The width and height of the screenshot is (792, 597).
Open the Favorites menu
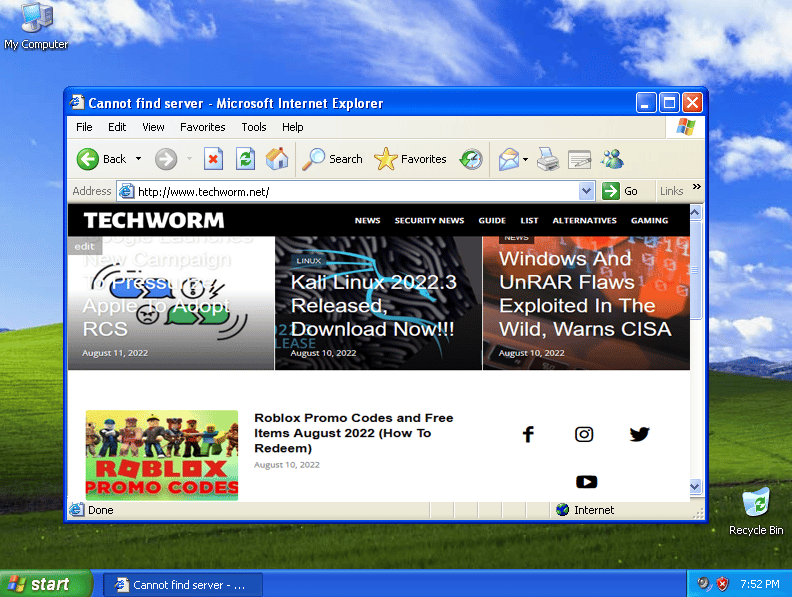coord(203,127)
